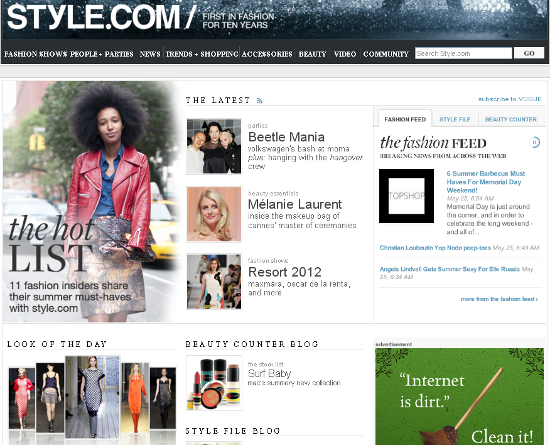This screenshot has width=550, height=445.
Task: Switch to the Style File tab
Action: (x=455, y=119)
